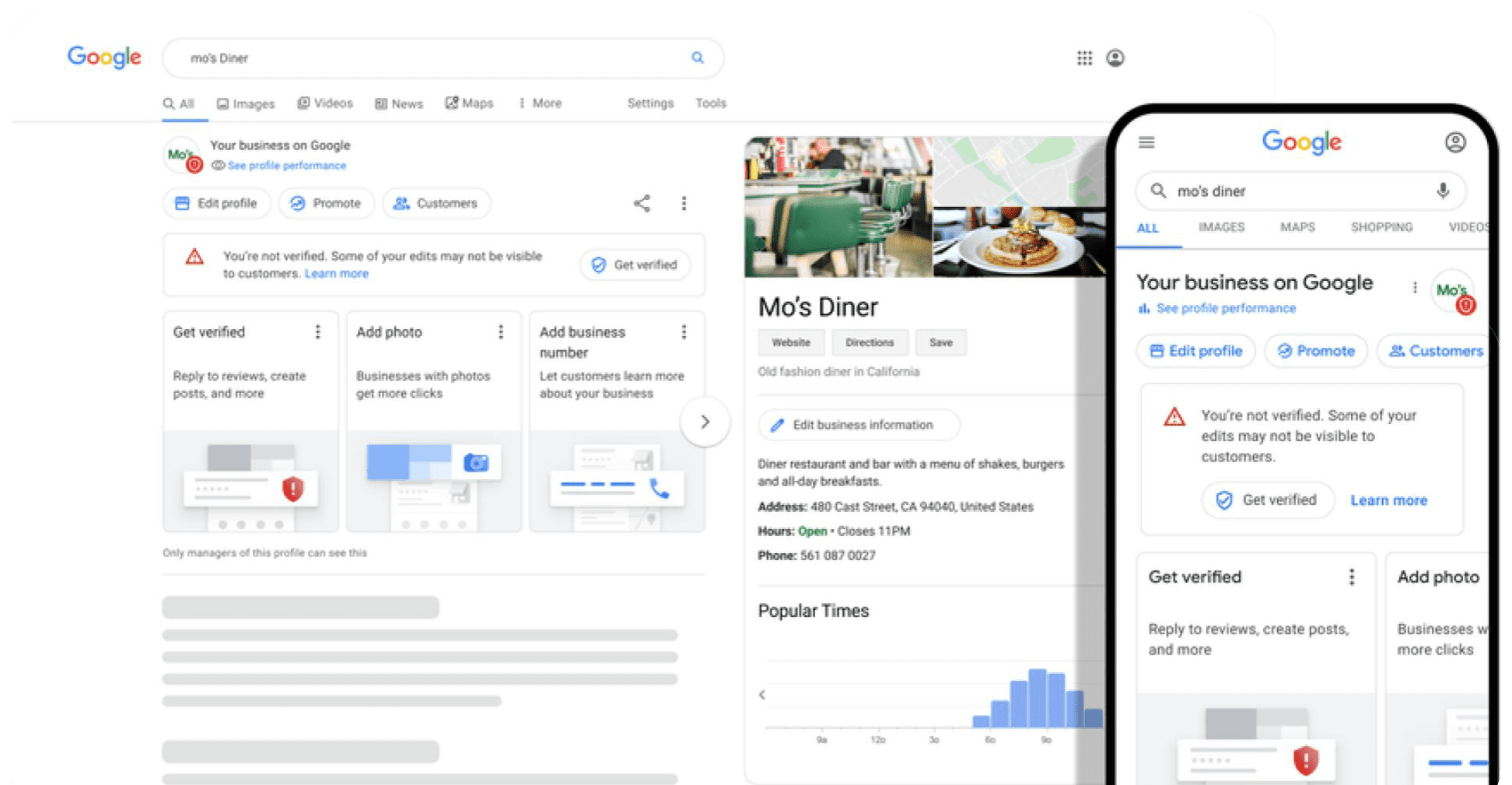Viewport: 1512px width, 785px height.
Task: Open phone Your business three-dot menu
Action: (x=1415, y=288)
